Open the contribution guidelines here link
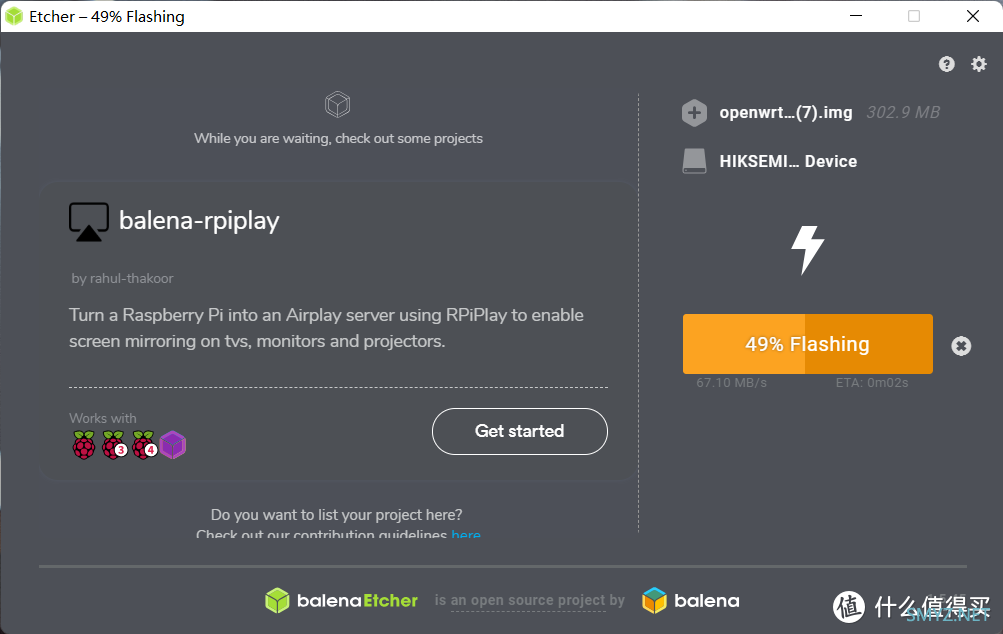The height and width of the screenshot is (634, 1003). [466, 533]
